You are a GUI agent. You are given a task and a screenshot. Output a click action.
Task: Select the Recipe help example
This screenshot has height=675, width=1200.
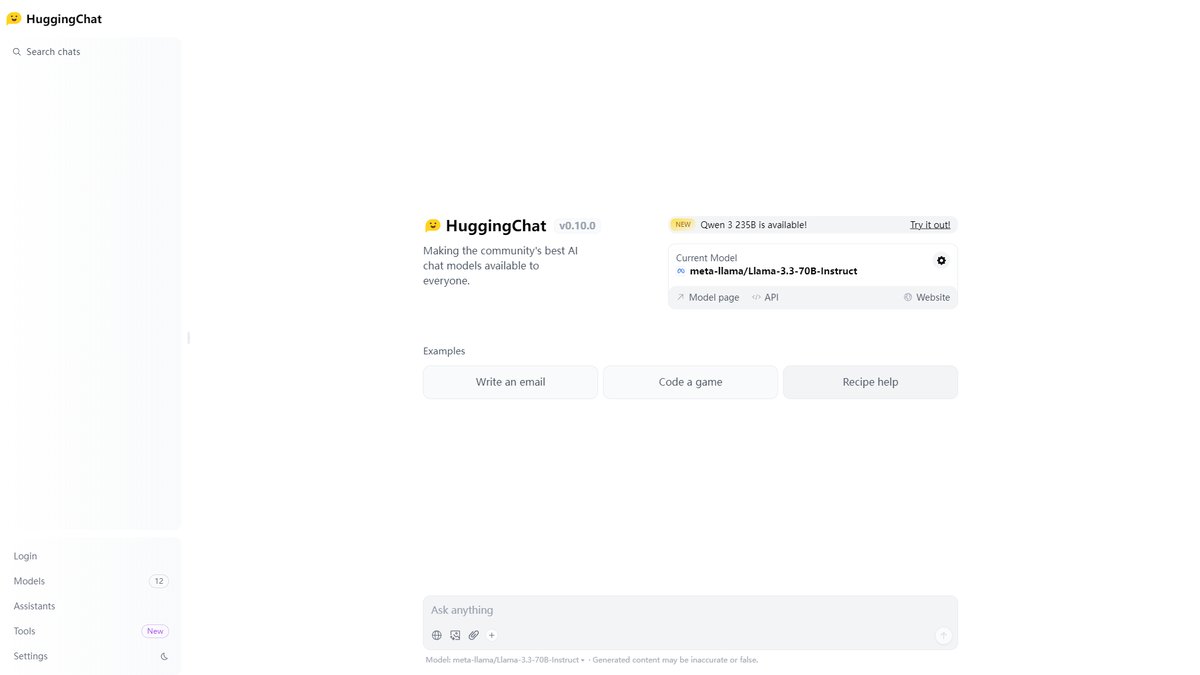[x=870, y=382]
